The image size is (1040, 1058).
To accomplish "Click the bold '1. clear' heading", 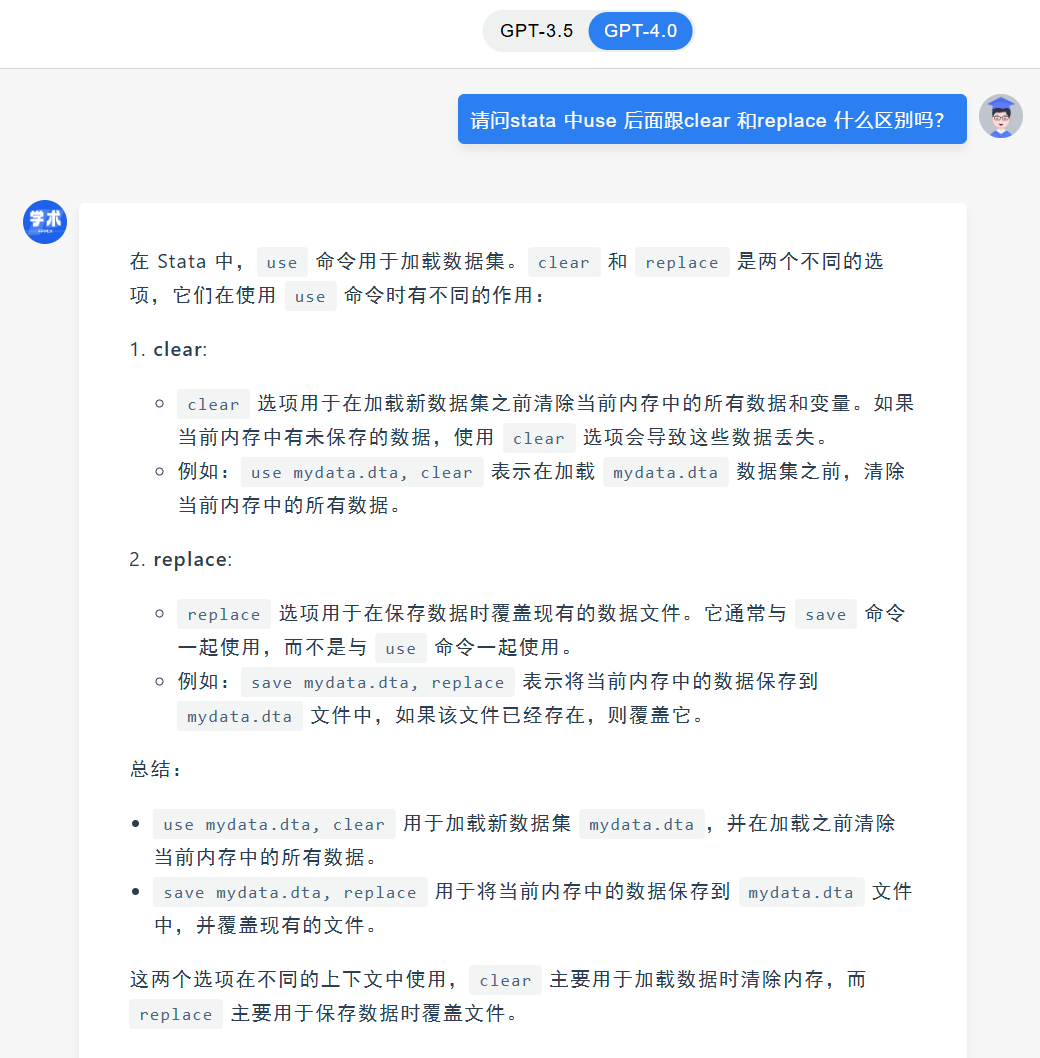I will coord(179,349).
